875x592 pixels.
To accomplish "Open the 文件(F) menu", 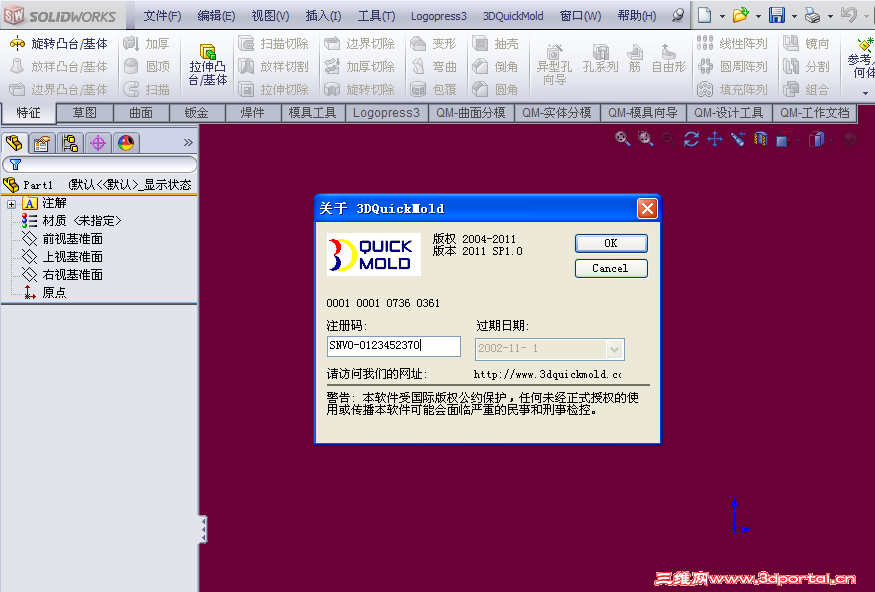I will click(162, 16).
